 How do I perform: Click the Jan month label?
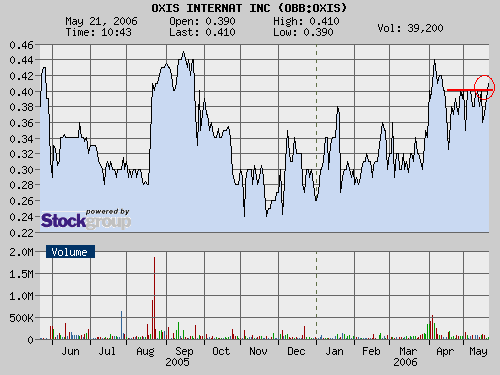tap(334, 351)
